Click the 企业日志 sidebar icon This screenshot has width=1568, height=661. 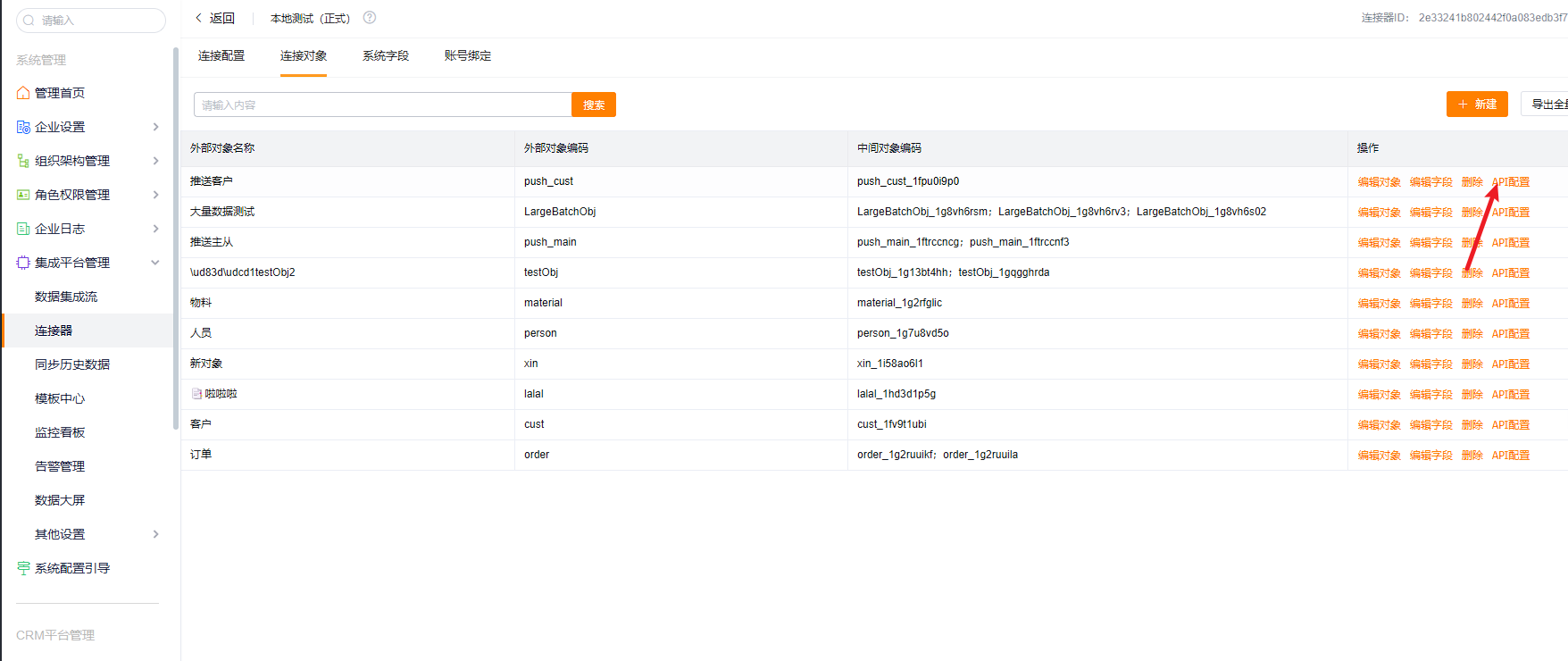point(23,229)
